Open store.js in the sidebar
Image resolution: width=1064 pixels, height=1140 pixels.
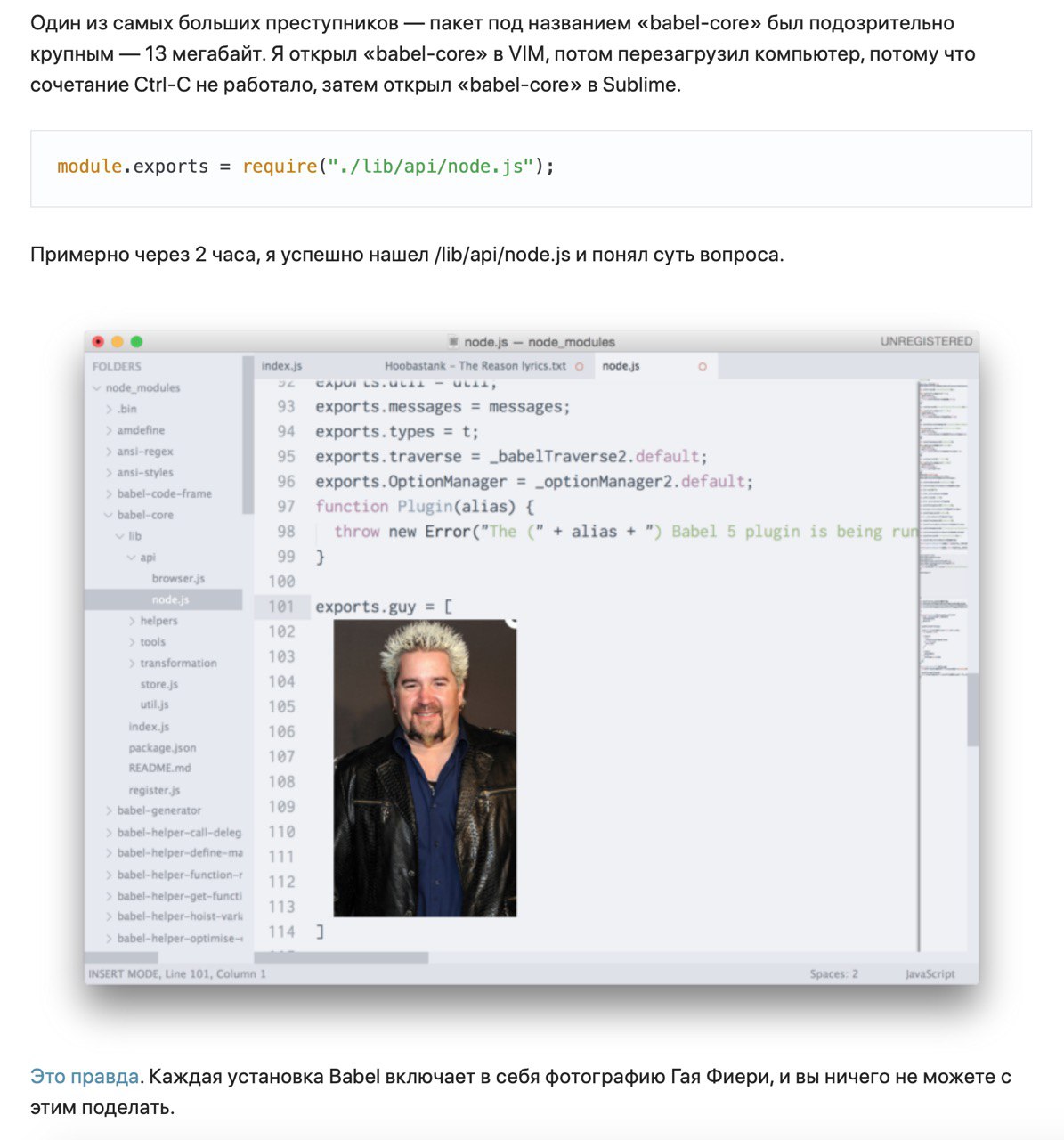pyautogui.click(x=159, y=685)
